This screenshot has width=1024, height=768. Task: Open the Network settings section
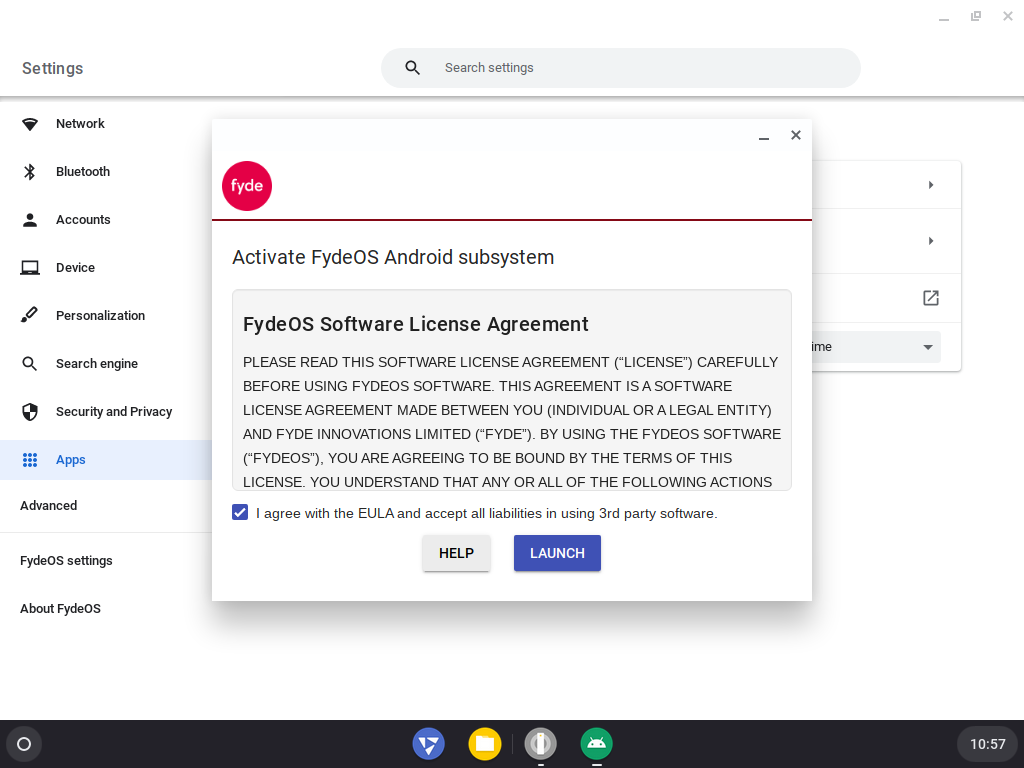[x=106, y=124]
